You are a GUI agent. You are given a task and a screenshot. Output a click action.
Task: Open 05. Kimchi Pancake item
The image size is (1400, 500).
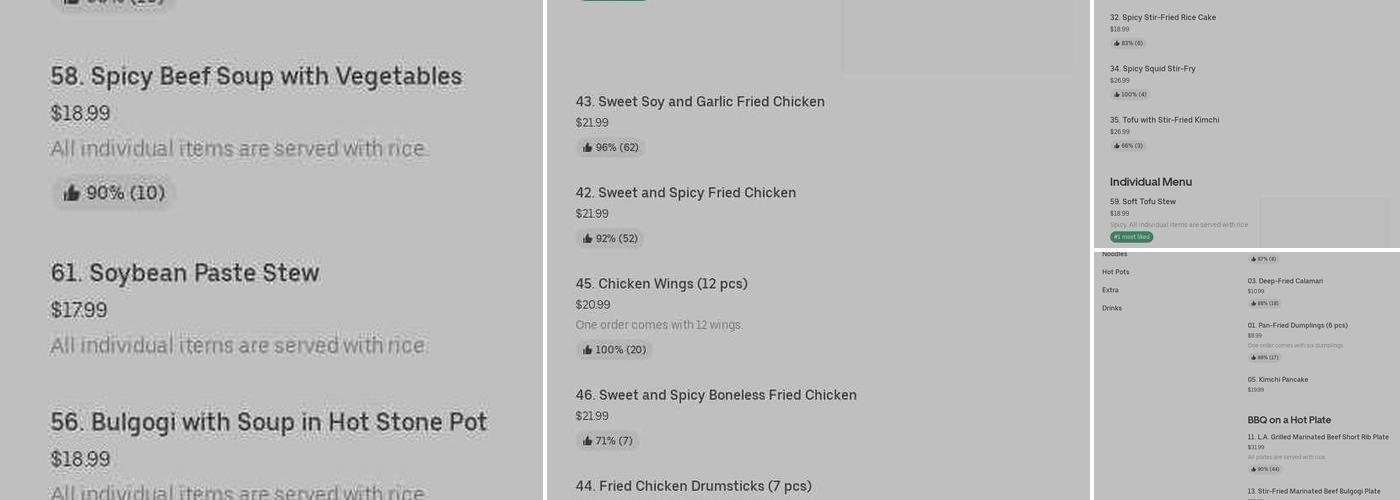point(1277,380)
